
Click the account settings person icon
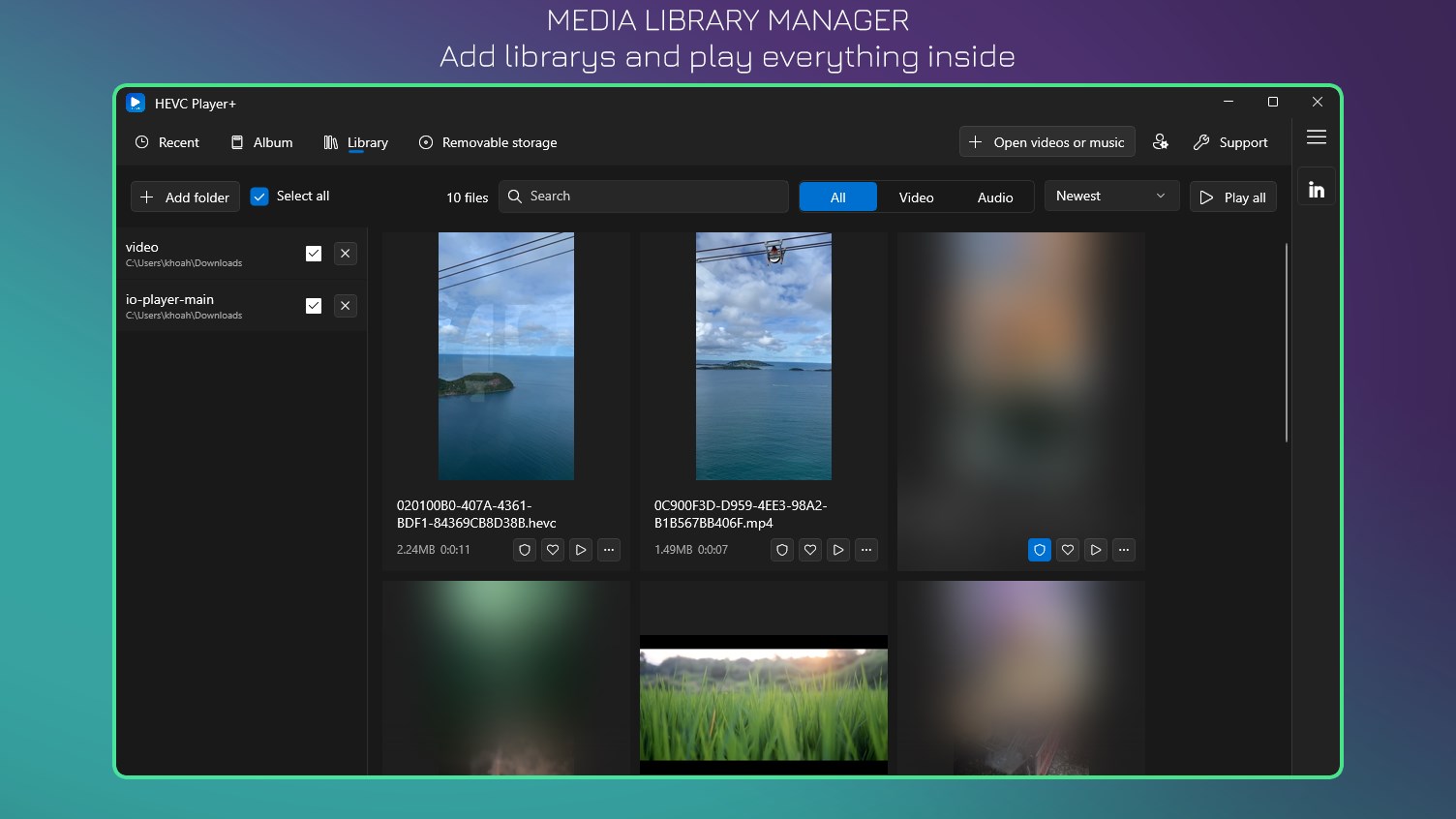pyautogui.click(x=1160, y=142)
